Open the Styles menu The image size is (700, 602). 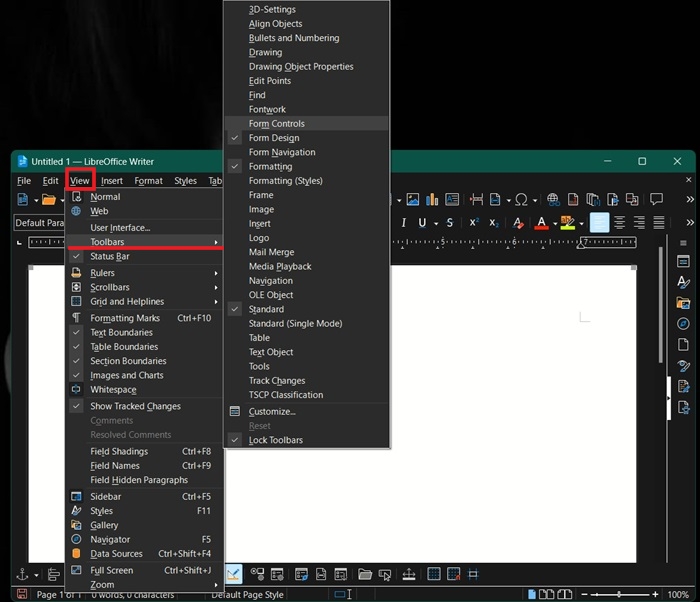tap(185, 181)
